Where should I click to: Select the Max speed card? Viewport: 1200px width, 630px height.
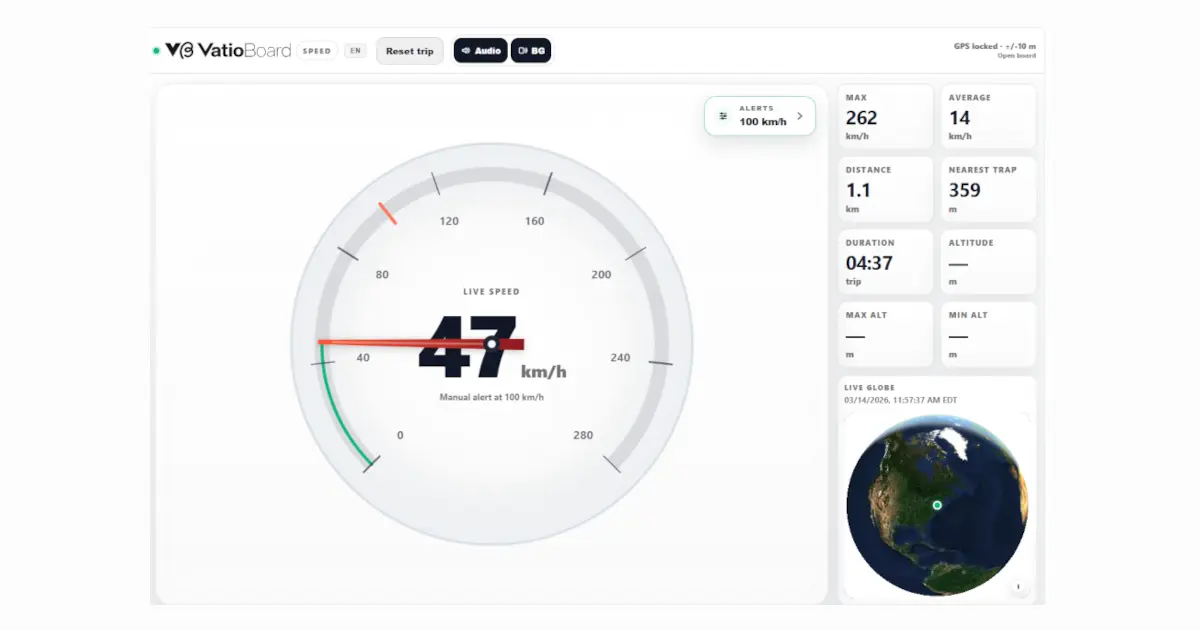pos(885,117)
